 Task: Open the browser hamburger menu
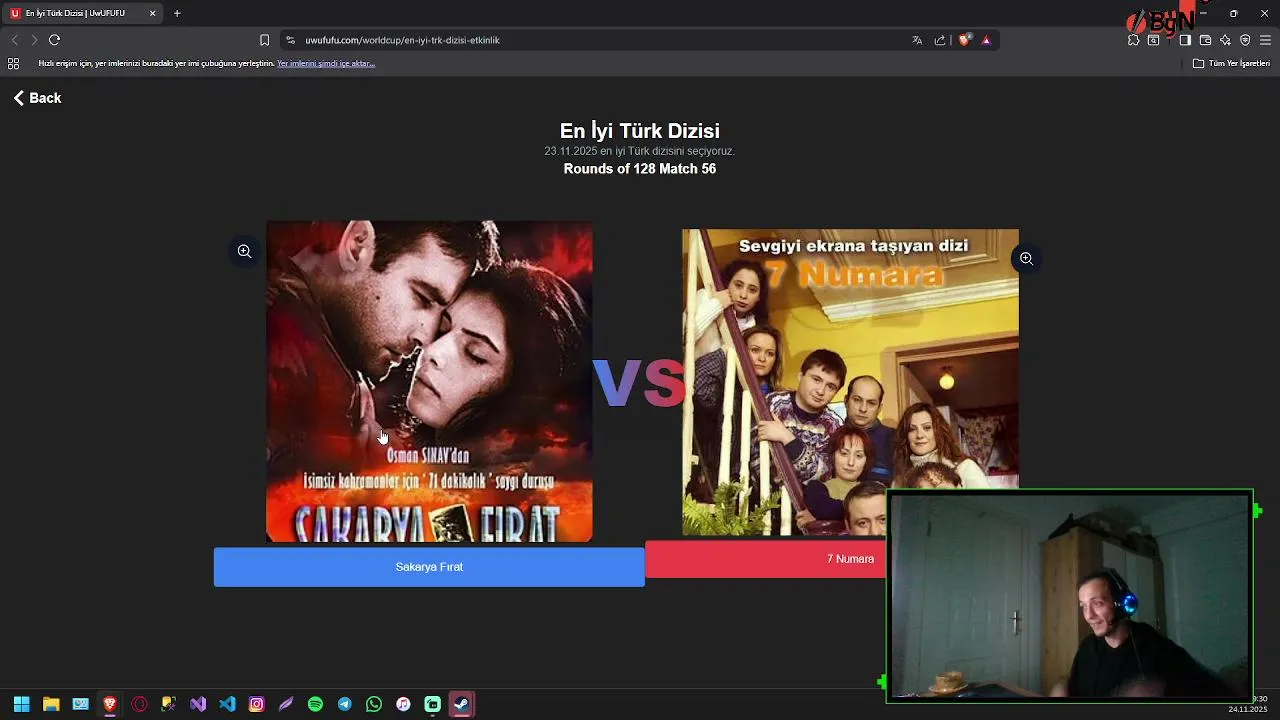[1265, 40]
